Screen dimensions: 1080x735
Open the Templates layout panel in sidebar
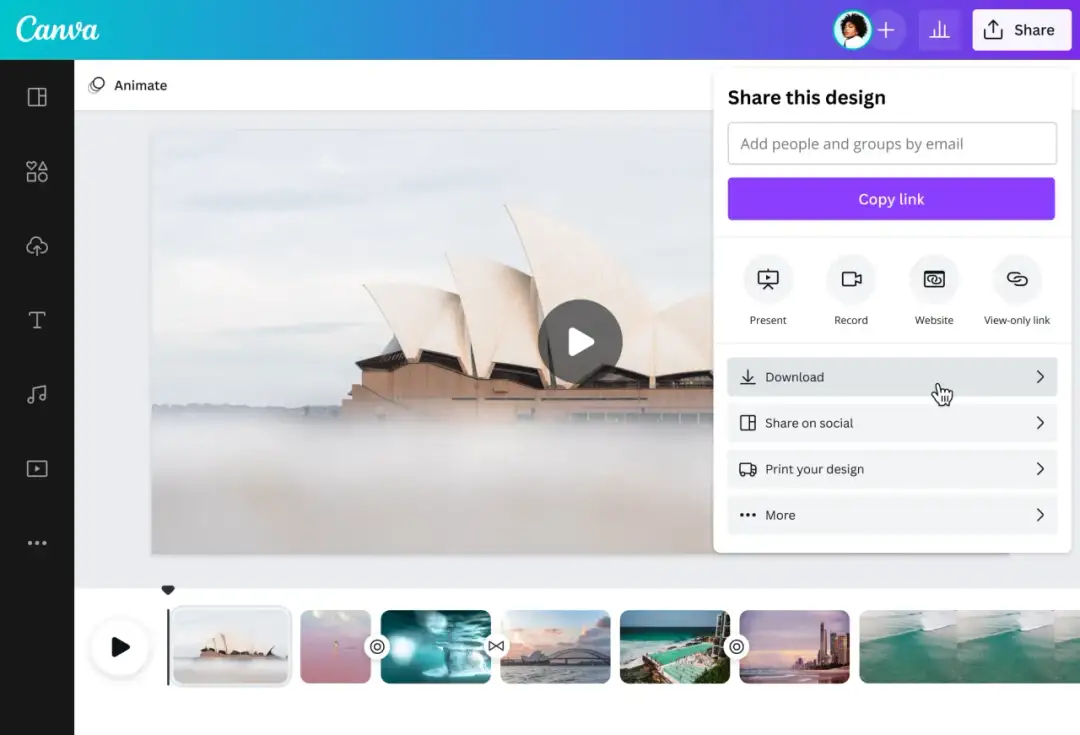37,97
